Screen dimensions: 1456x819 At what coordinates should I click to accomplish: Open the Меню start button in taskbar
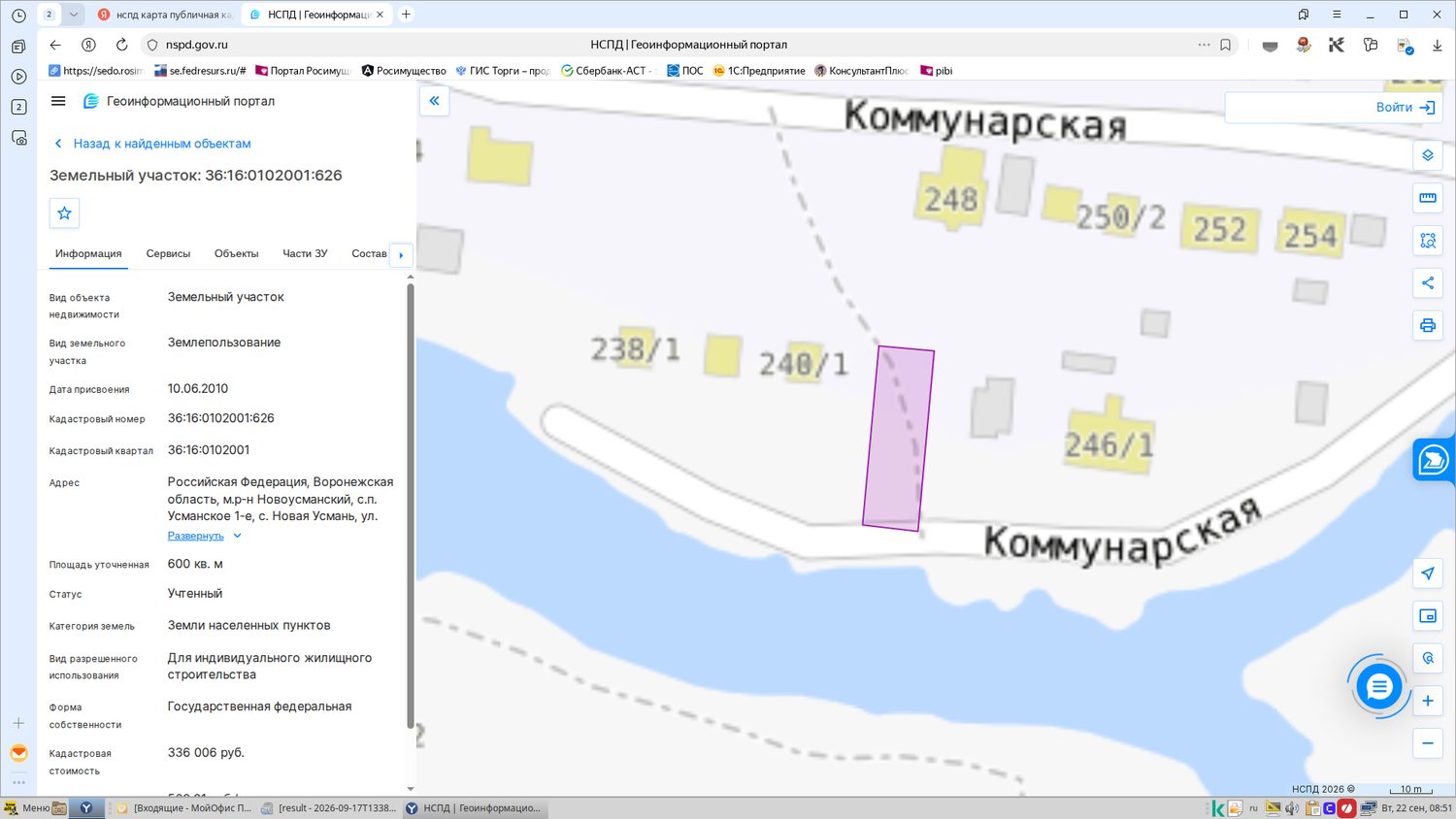coord(26,807)
